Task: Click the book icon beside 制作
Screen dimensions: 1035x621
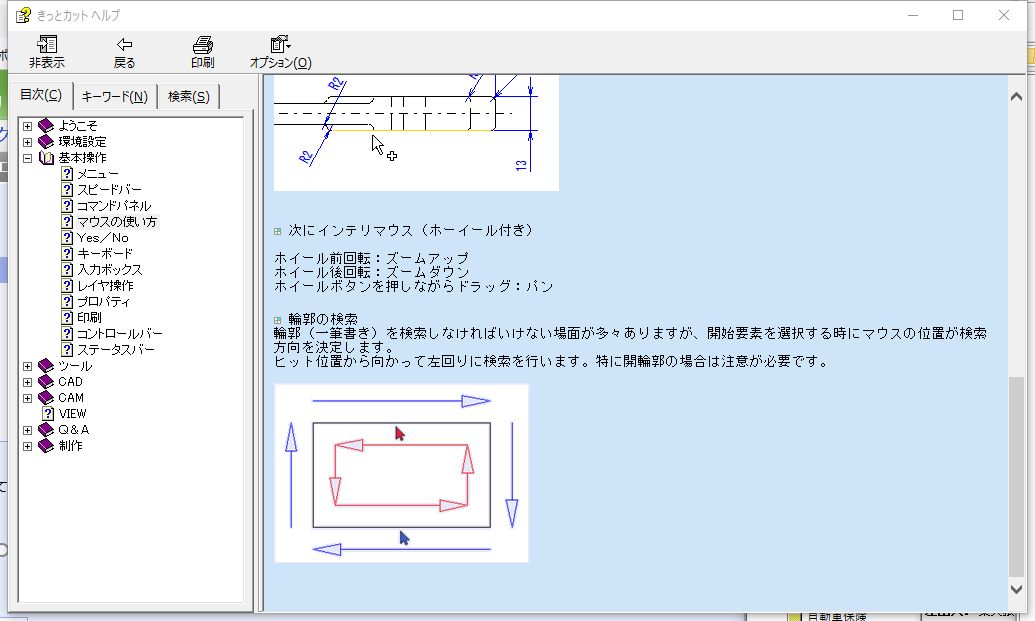Action: point(46,445)
